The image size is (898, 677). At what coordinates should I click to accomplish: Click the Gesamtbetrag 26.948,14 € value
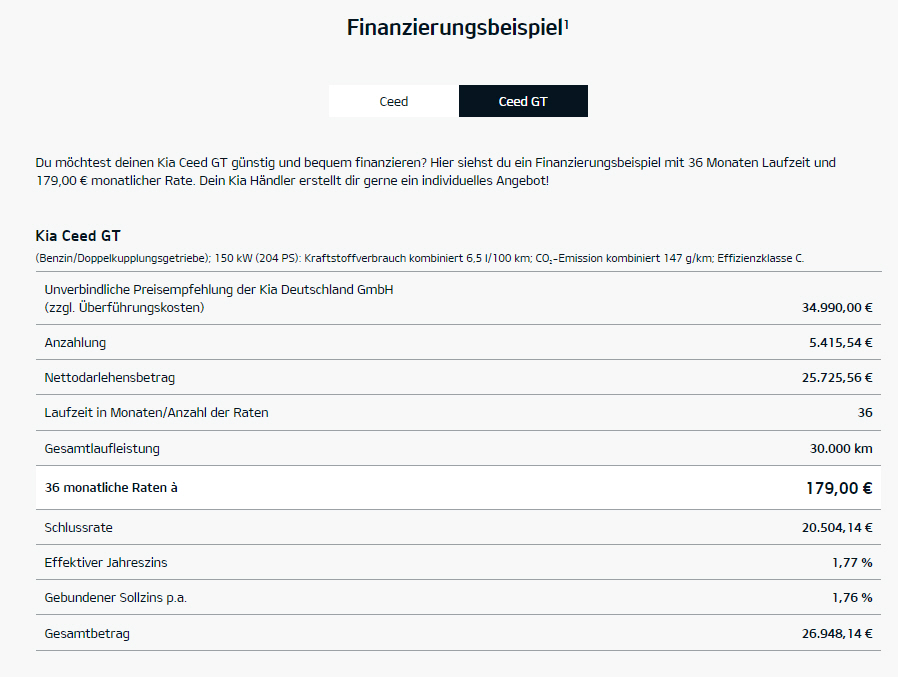pos(837,633)
